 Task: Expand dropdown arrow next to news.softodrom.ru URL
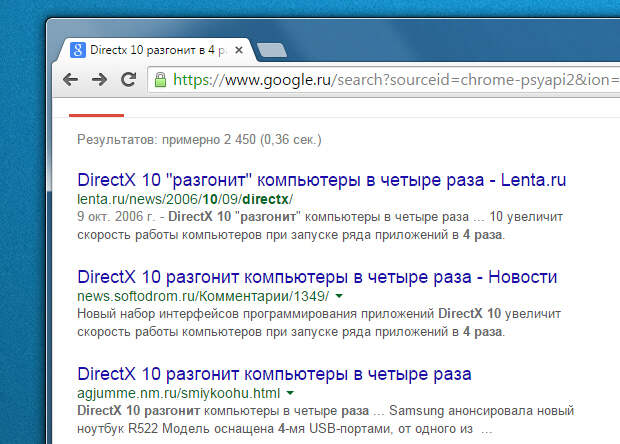tap(339, 296)
